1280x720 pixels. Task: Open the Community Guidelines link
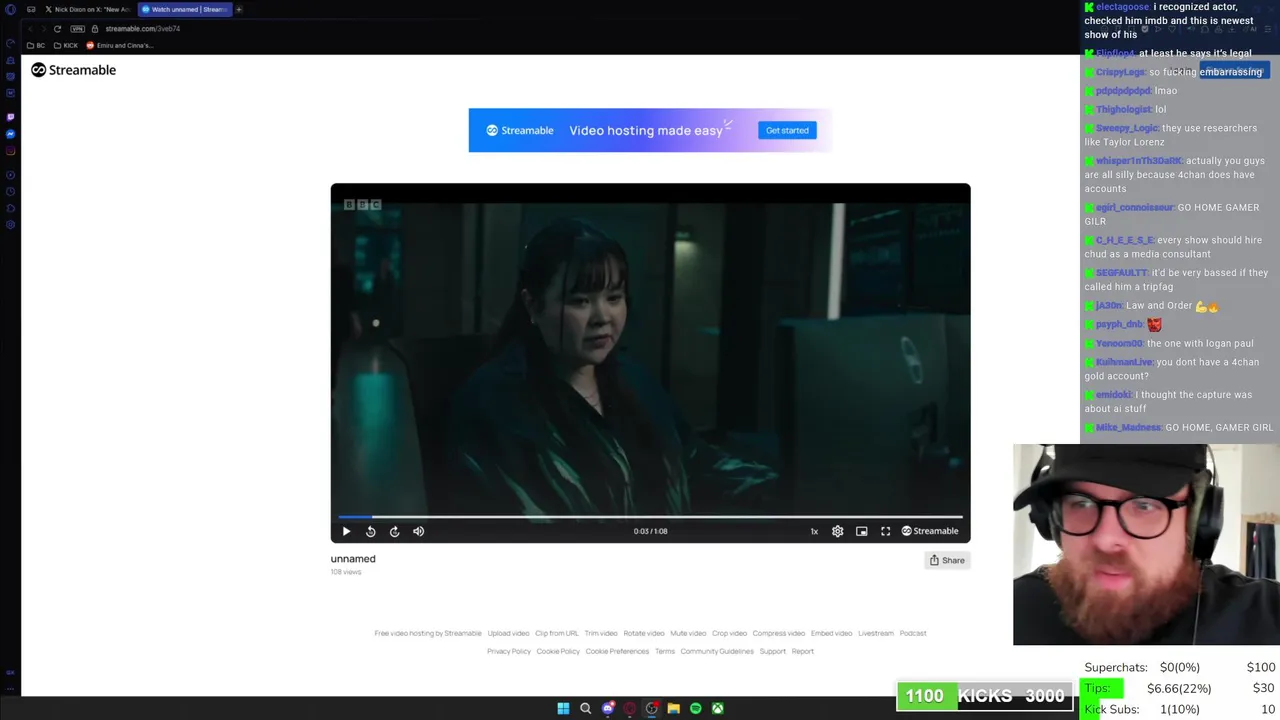(717, 651)
